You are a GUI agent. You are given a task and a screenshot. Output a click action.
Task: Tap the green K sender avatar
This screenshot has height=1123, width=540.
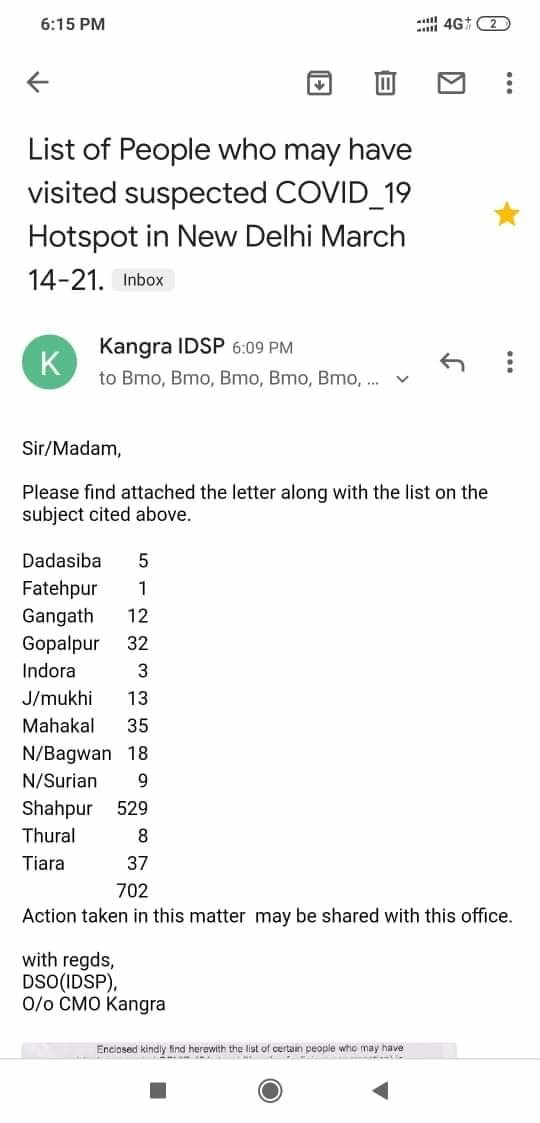click(x=49, y=362)
